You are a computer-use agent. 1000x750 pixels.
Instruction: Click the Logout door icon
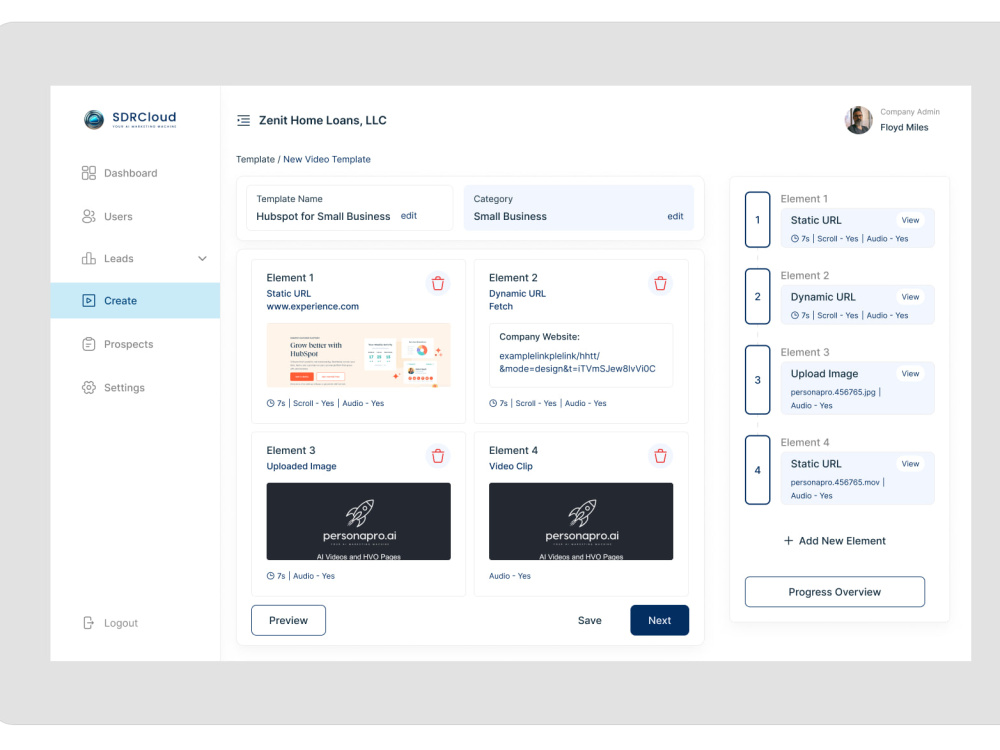click(89, 623)
